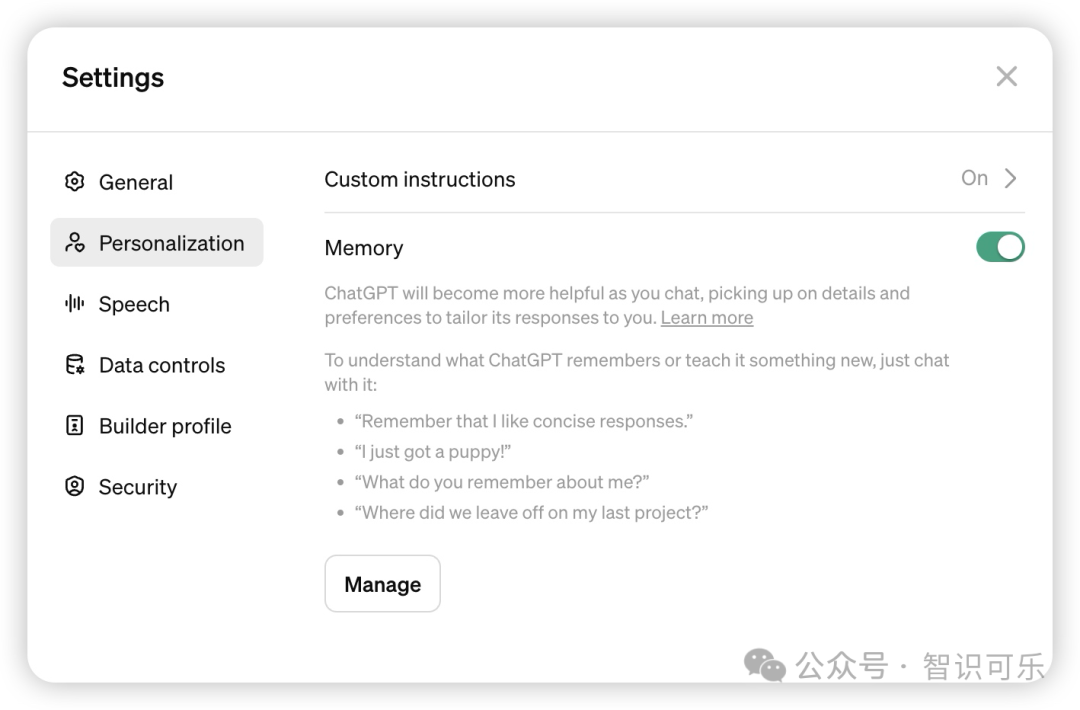Click the waveform icon beside Speech
This screenshot has width=1080, height=710.
(75, 304)
